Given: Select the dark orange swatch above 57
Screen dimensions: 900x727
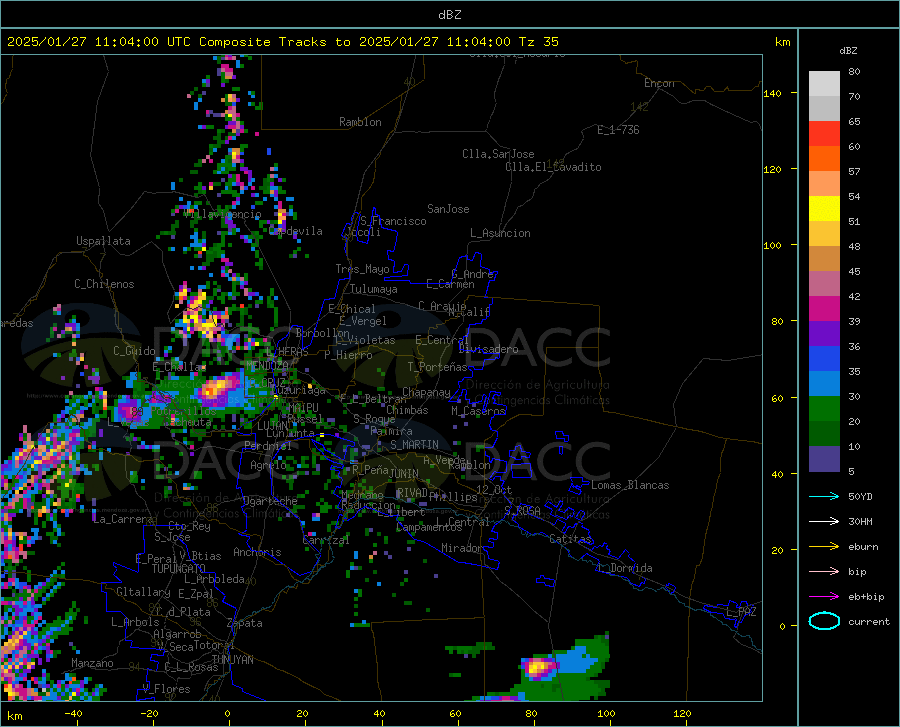Looking at the screenshot, I should (824, 158).
